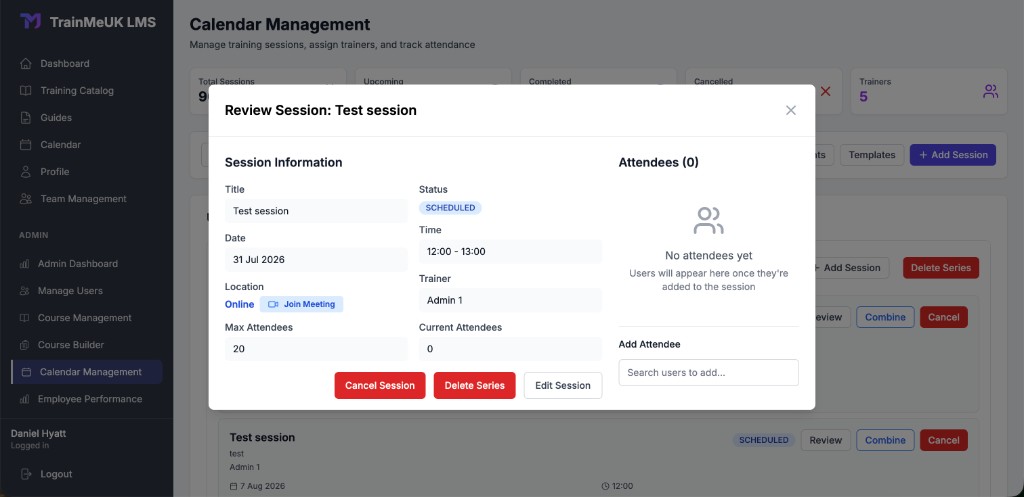Click Review on the 7 Aug Test session
The height and width of the screenshot is (497, 1024).
[826, 440]
